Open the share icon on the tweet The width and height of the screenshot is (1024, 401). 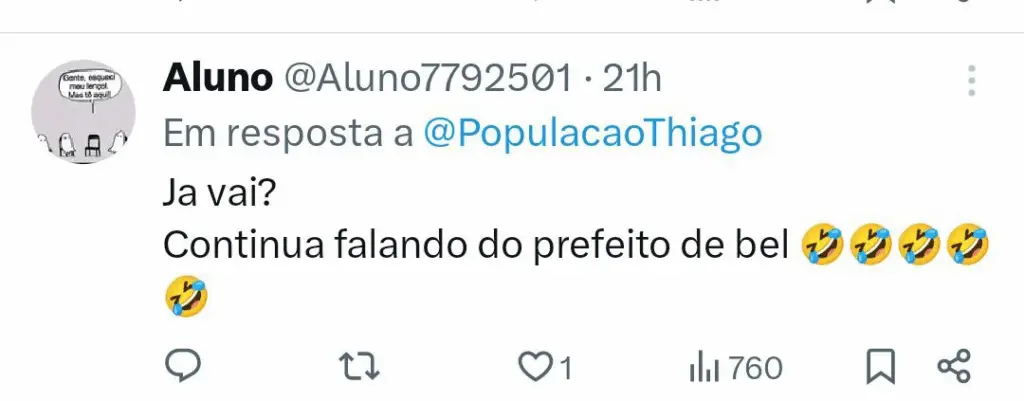point(954,366)
